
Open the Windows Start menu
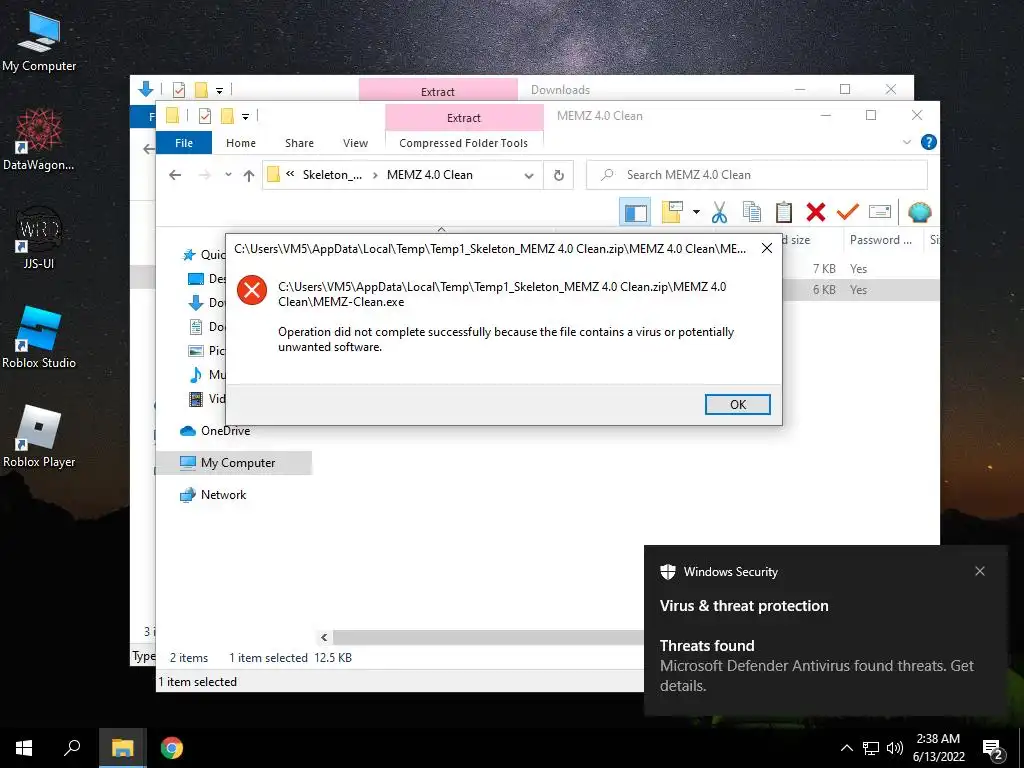24,748
